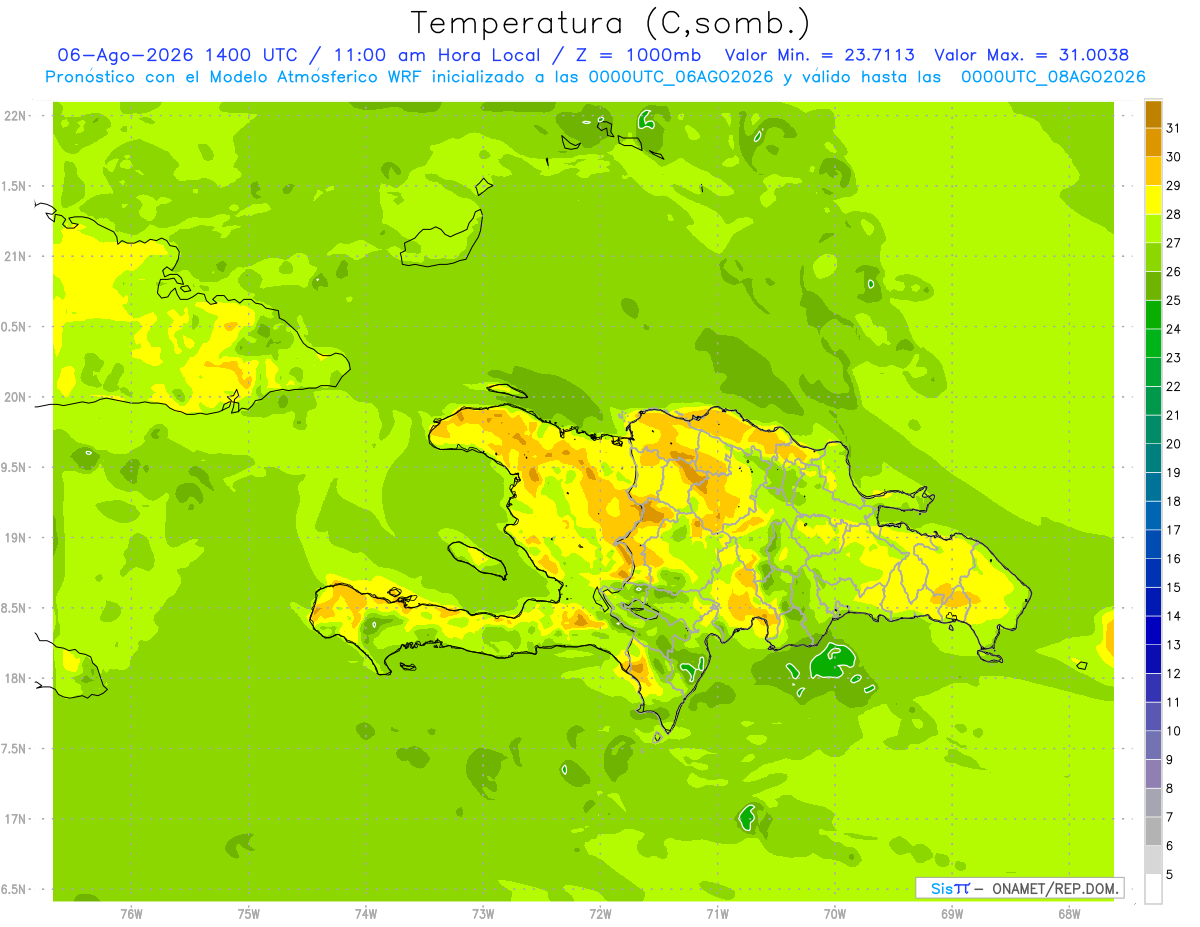Click the '70W' longitude axis label
This screenshot has width=1200, height=927.
pyautogui.click(x=835, y=915)
